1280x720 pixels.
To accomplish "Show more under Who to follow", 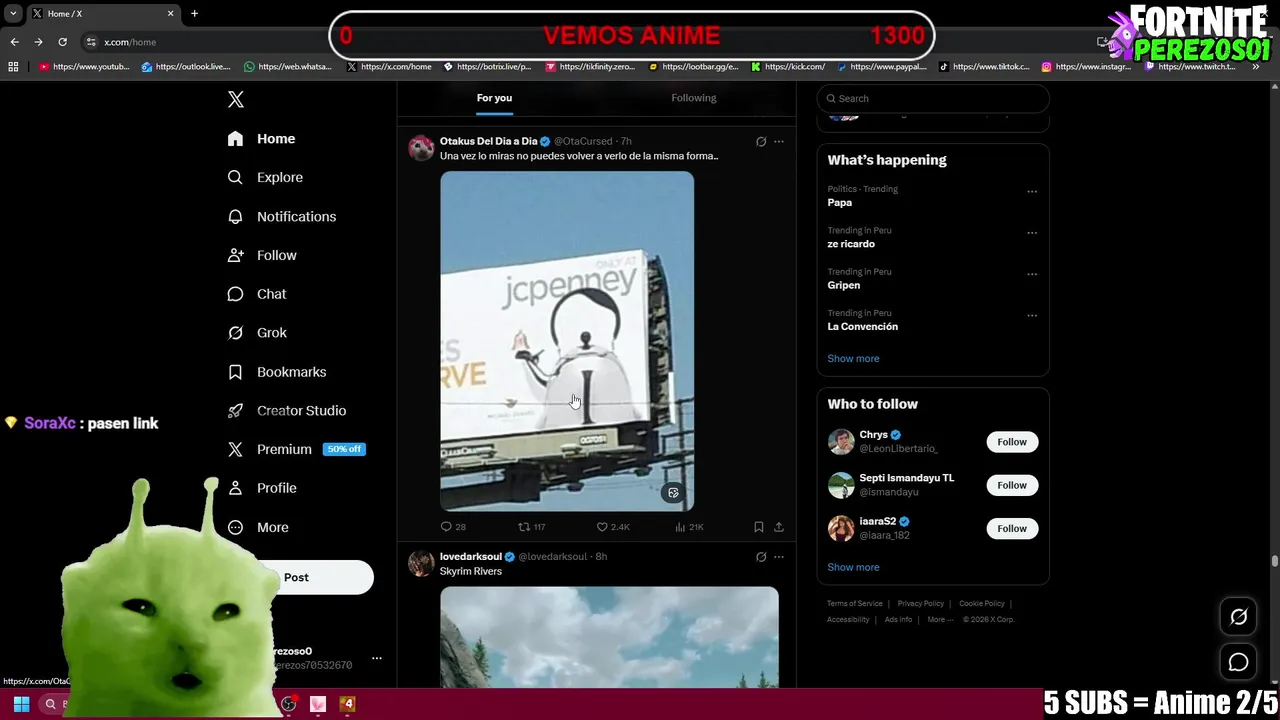I will [x=853, y=567].
